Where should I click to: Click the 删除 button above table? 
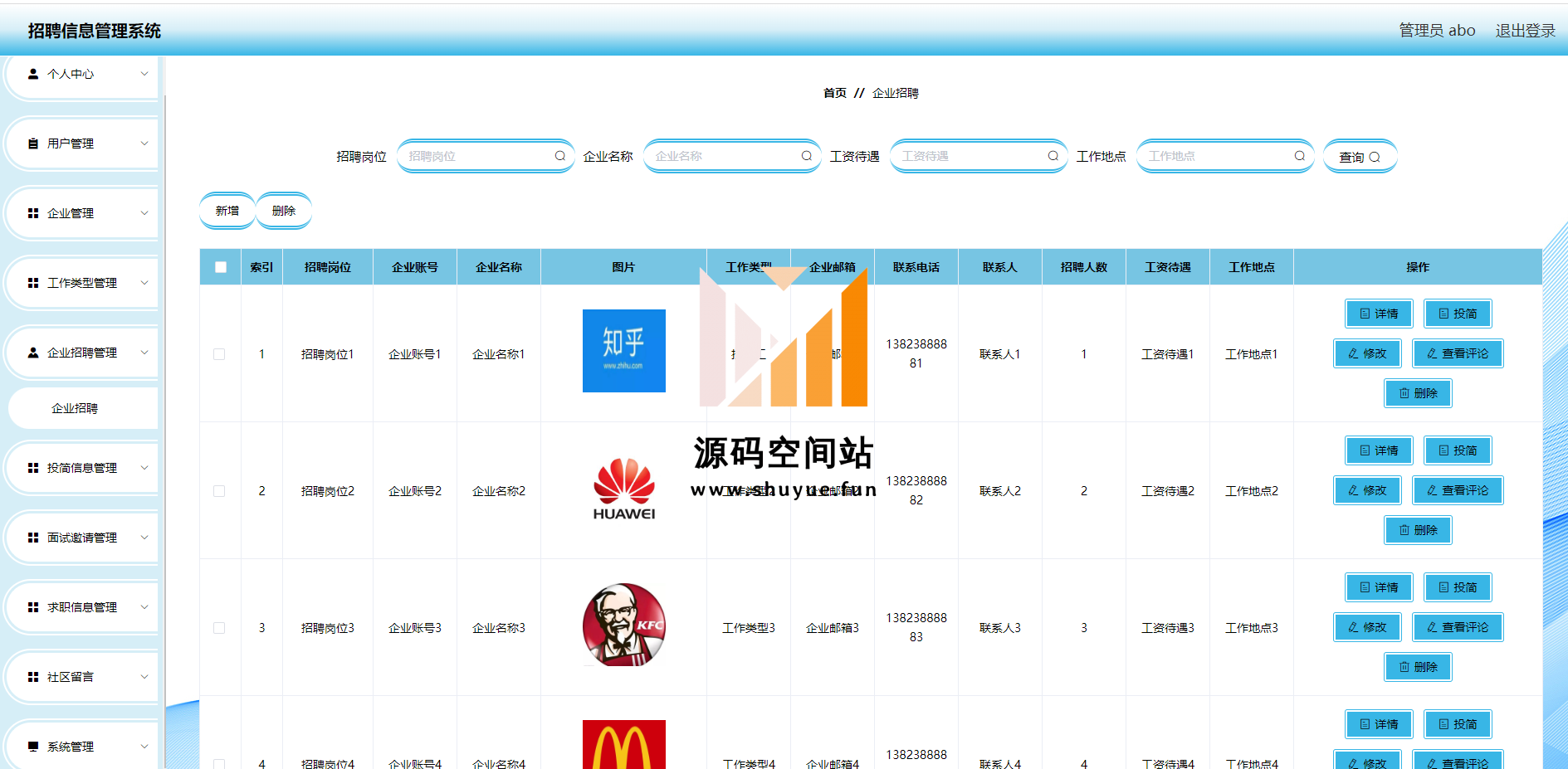pos(284,211)
